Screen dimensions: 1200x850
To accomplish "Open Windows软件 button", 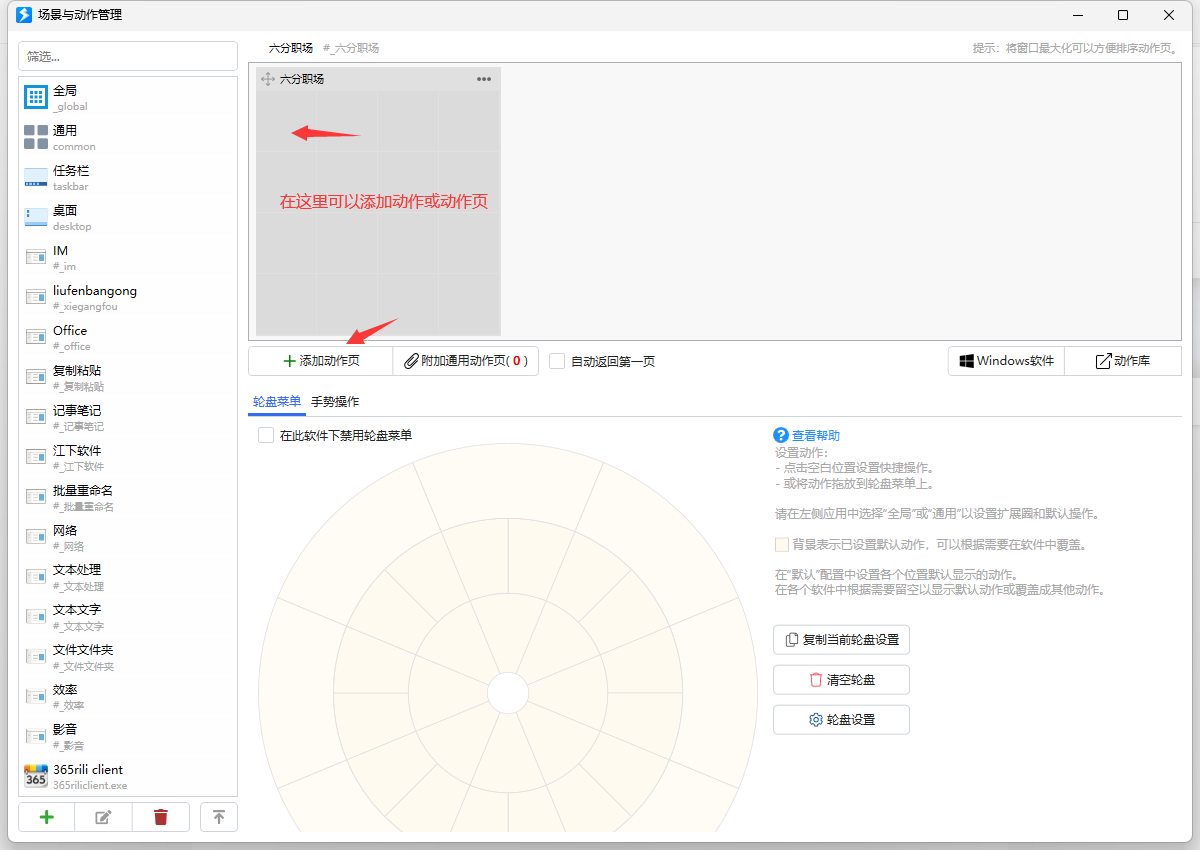I will pos(1006,361).
